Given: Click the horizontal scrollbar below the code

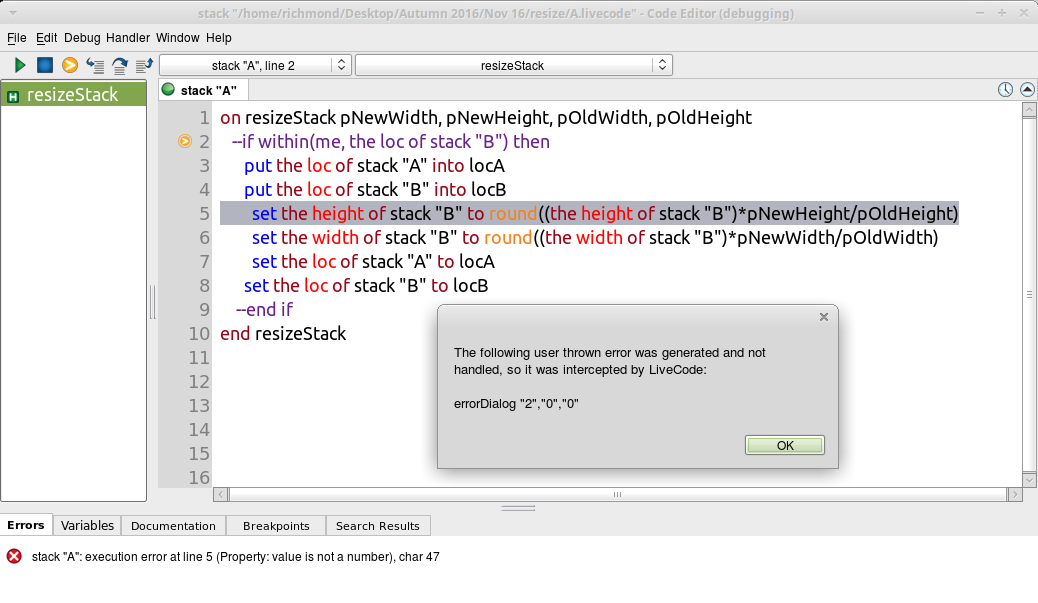Looking at the screenshot, I should [617, 494].
